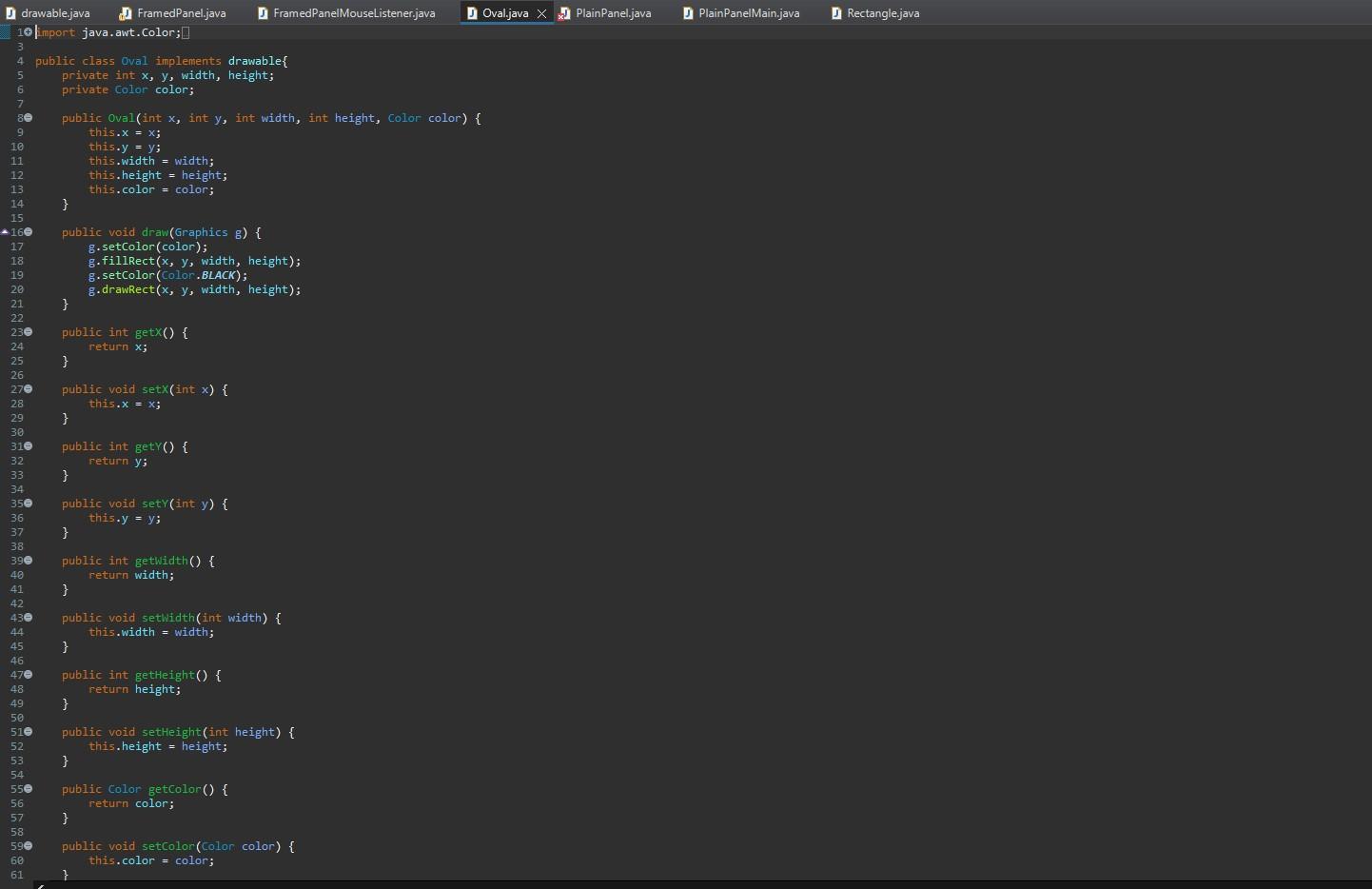The height and width of the screenshot is (889, 1372).
Task: Click the FramedPanelMouseListener.java file icon
Action: tap(262, 13)
